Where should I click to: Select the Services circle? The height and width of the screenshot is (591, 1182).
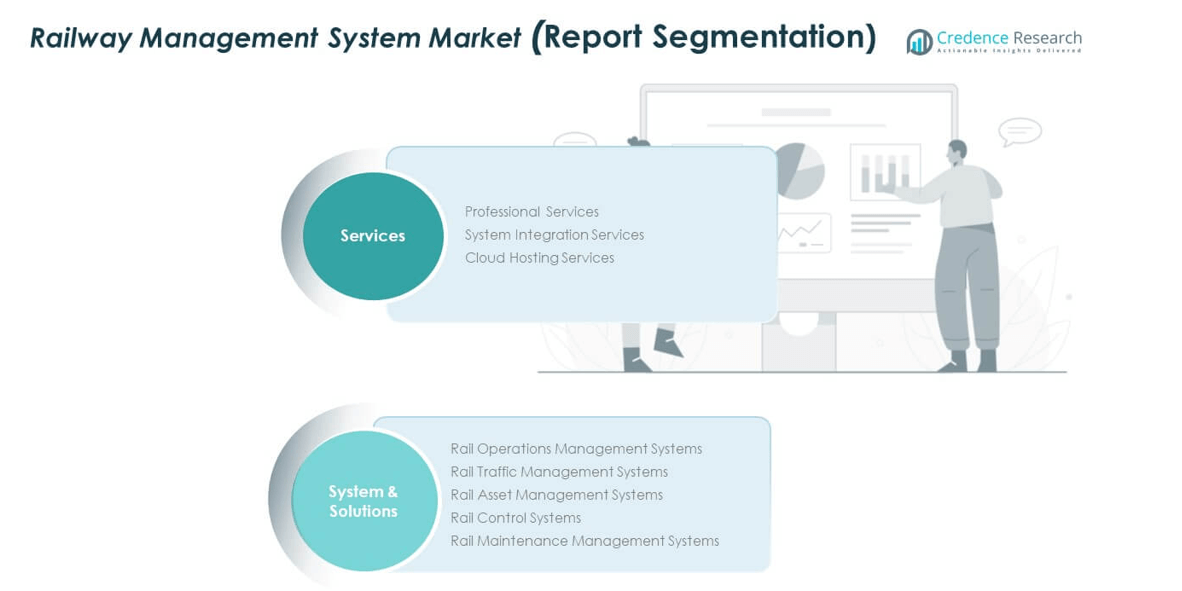(x=373, y=236)
